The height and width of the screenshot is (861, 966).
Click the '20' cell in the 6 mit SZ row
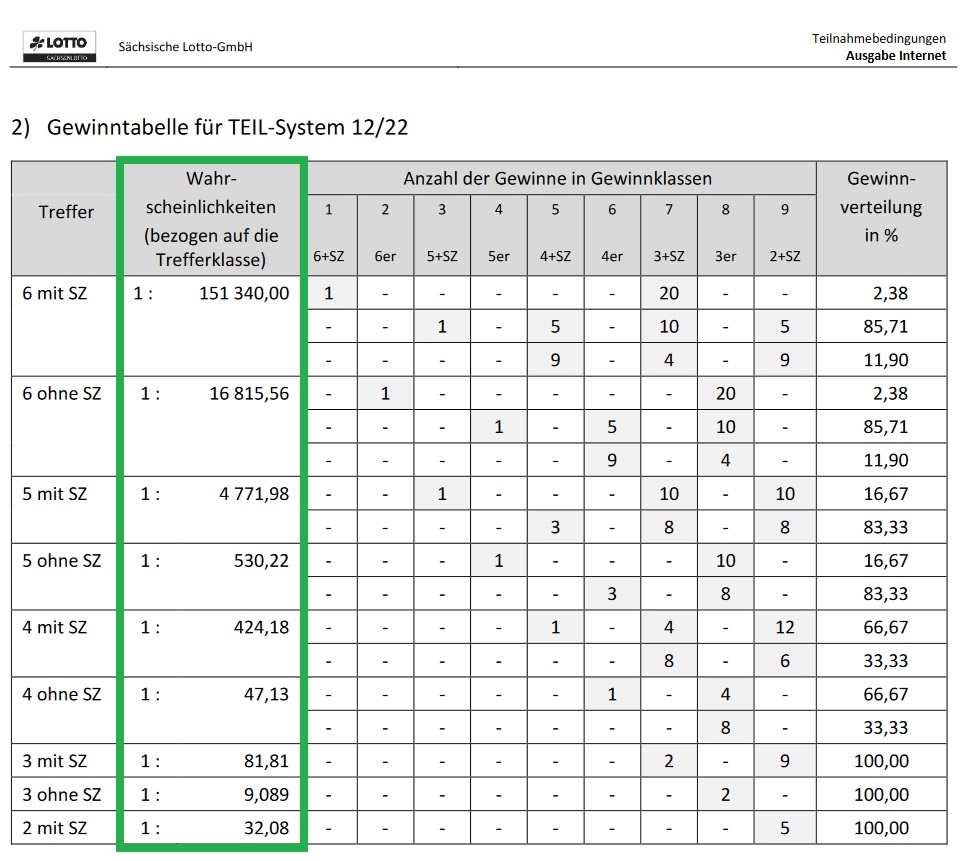click(x=669, y=293)
